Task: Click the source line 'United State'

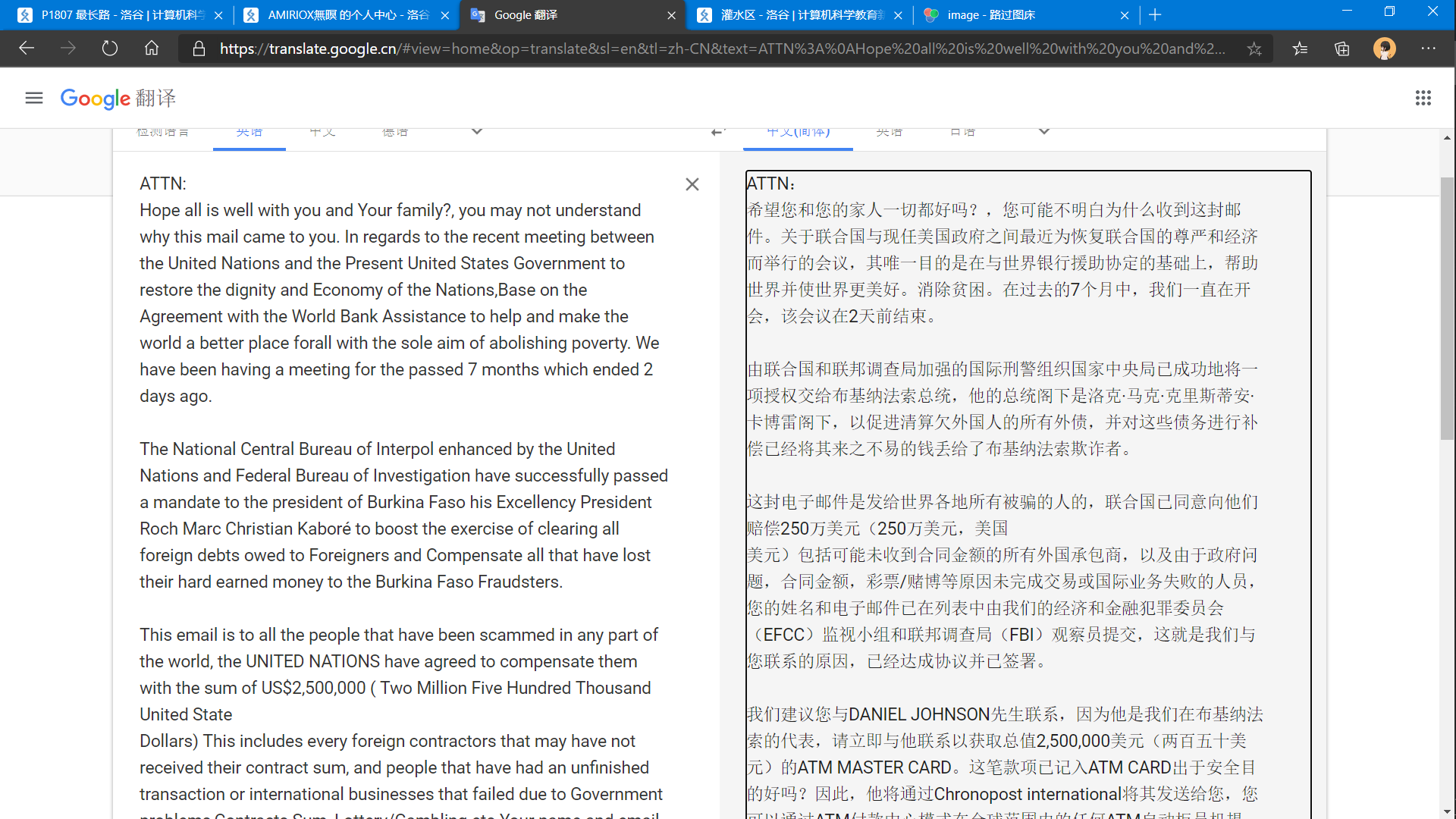Action: (186, 714)
